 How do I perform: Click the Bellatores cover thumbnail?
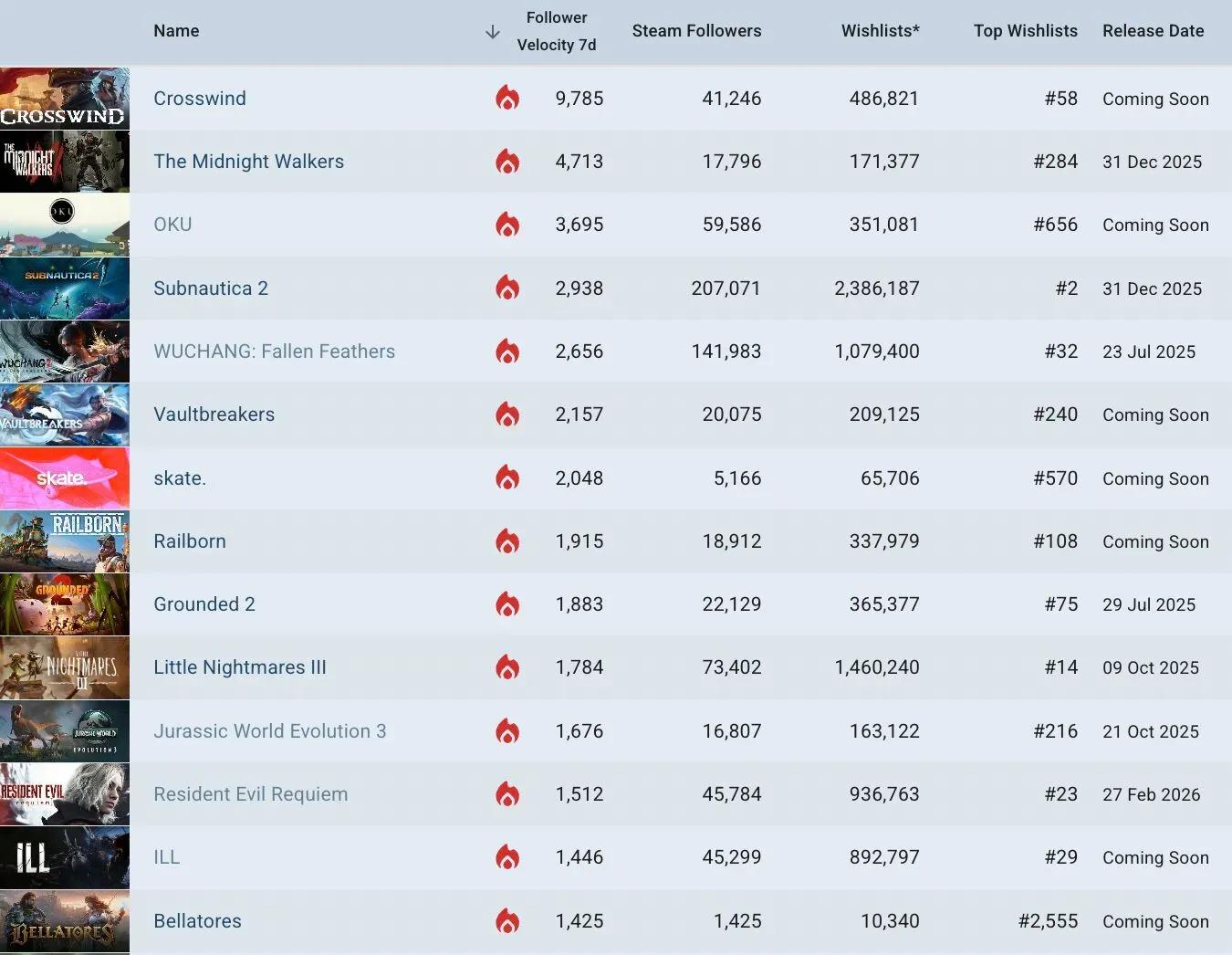click(65, 921)
